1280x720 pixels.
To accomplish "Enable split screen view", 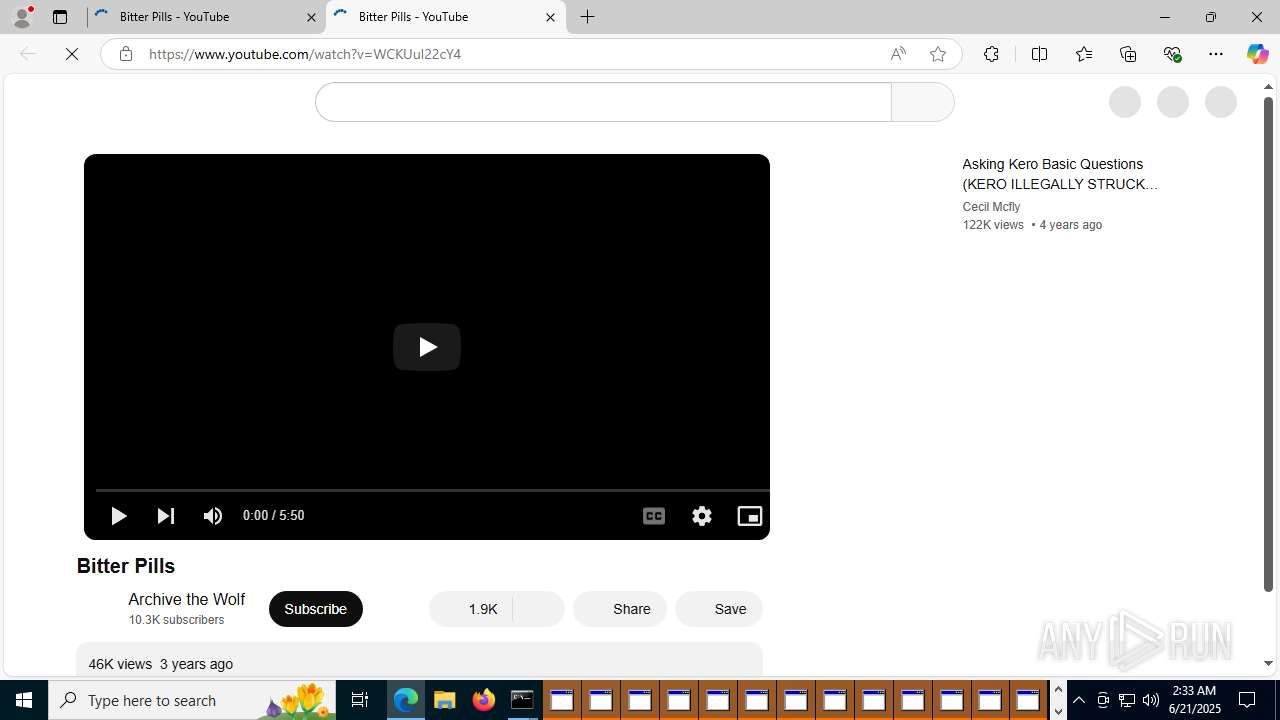I will click(1039, 54).
